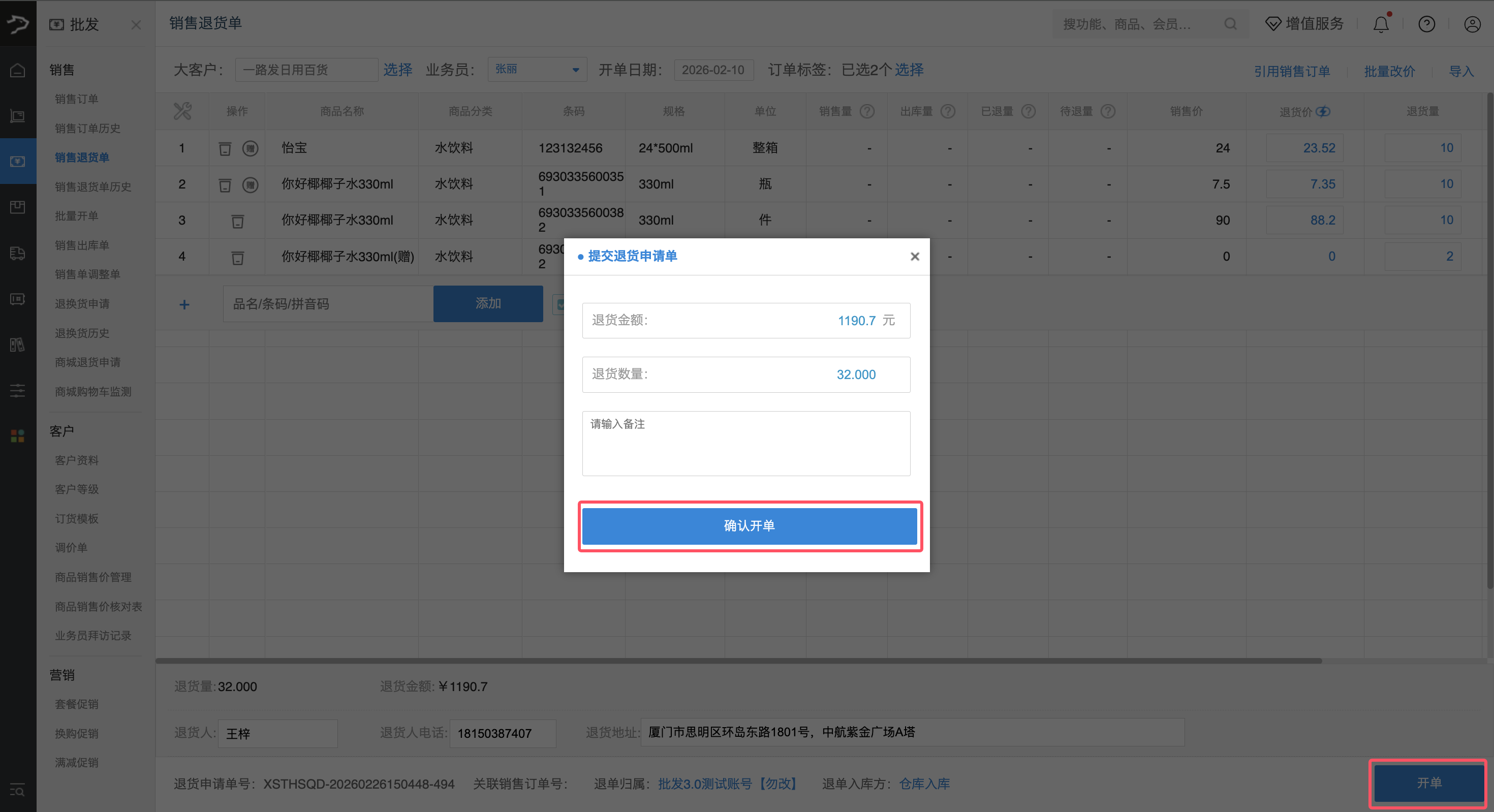Open the 开单日期 date picker field

point(714,69)
